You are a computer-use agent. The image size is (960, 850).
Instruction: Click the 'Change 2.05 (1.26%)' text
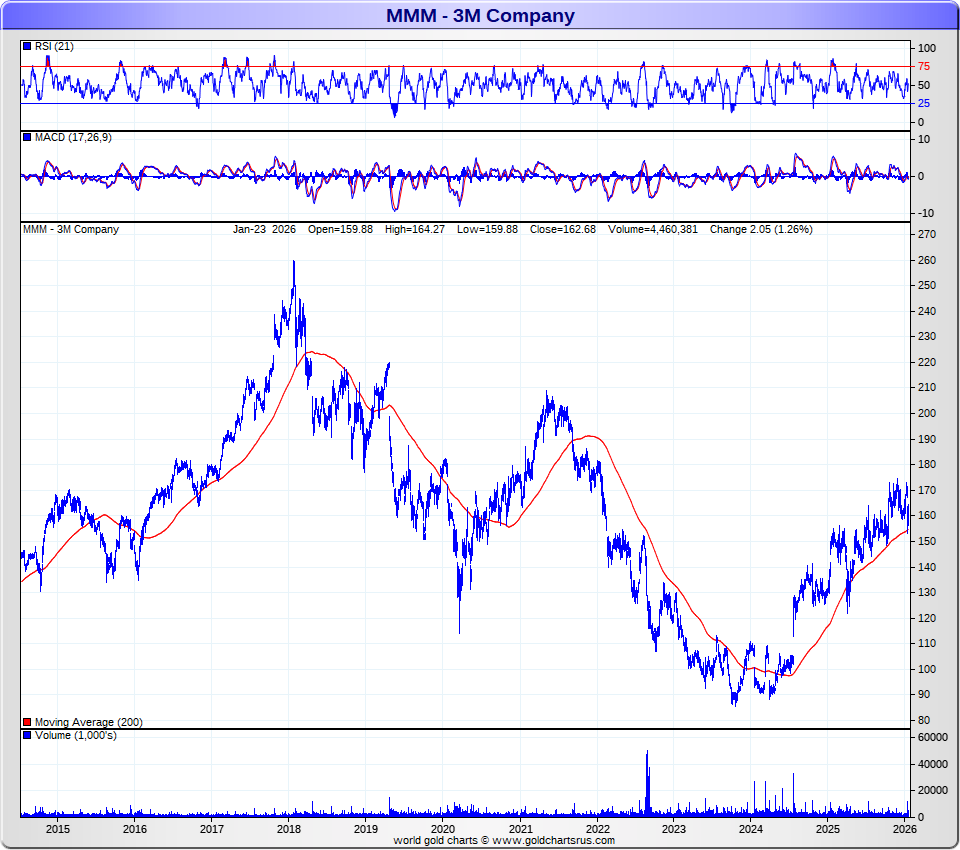pos(761,230)
